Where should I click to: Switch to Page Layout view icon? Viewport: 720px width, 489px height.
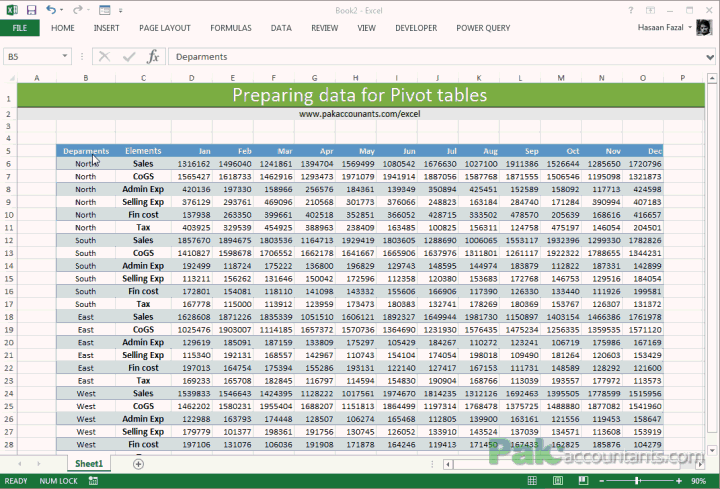[558, 481]
